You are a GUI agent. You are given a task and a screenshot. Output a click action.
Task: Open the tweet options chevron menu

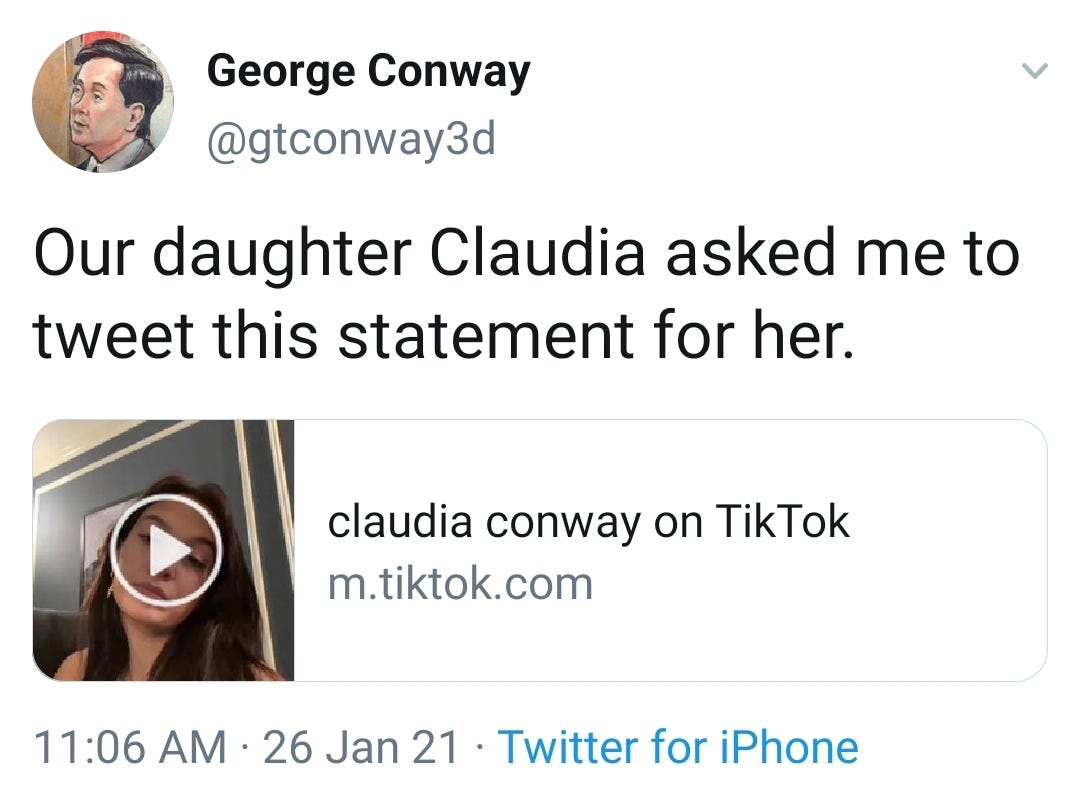[x=1035, y=70]
